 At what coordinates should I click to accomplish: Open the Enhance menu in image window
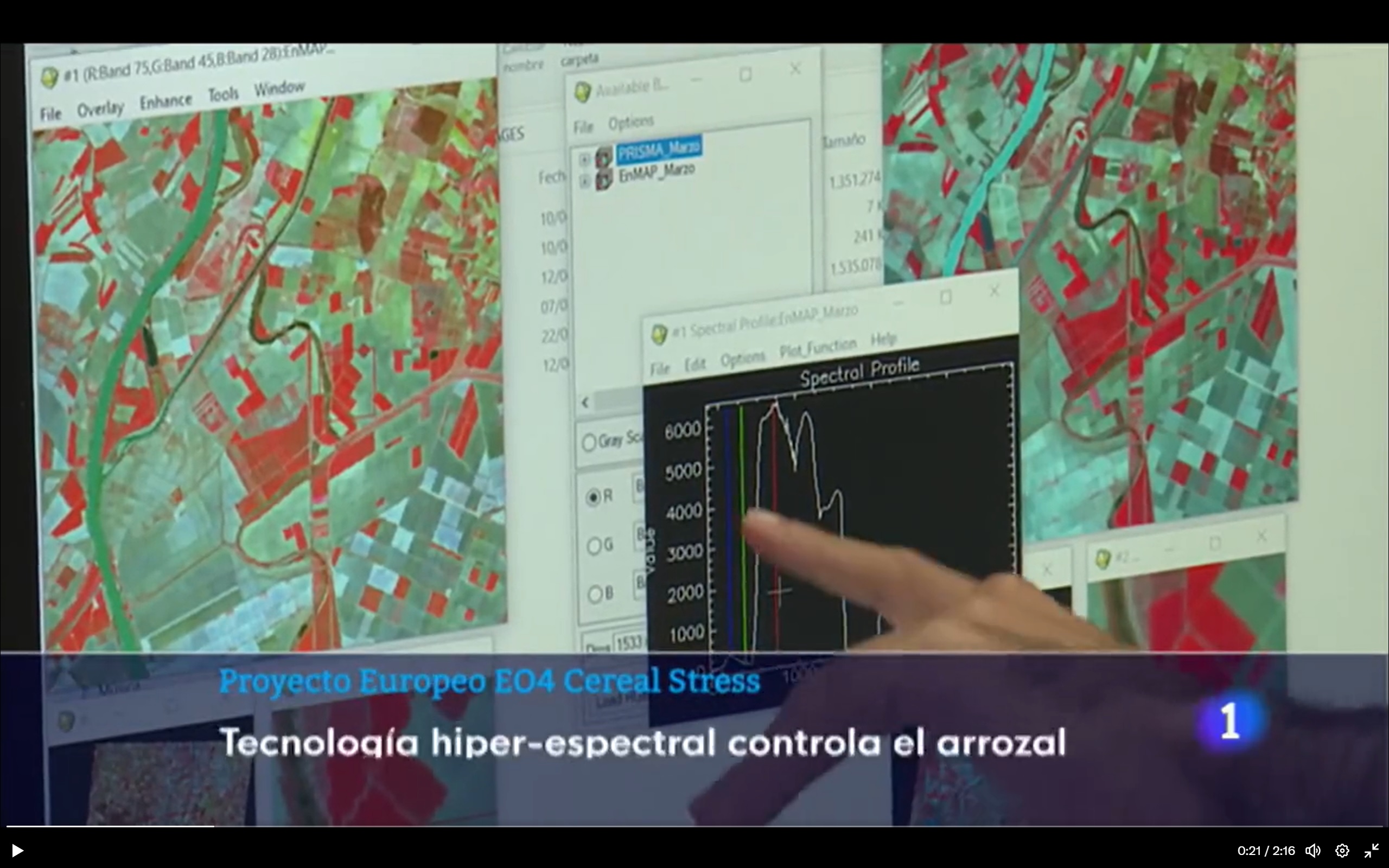pyautogui.click(x=166, y=101)
